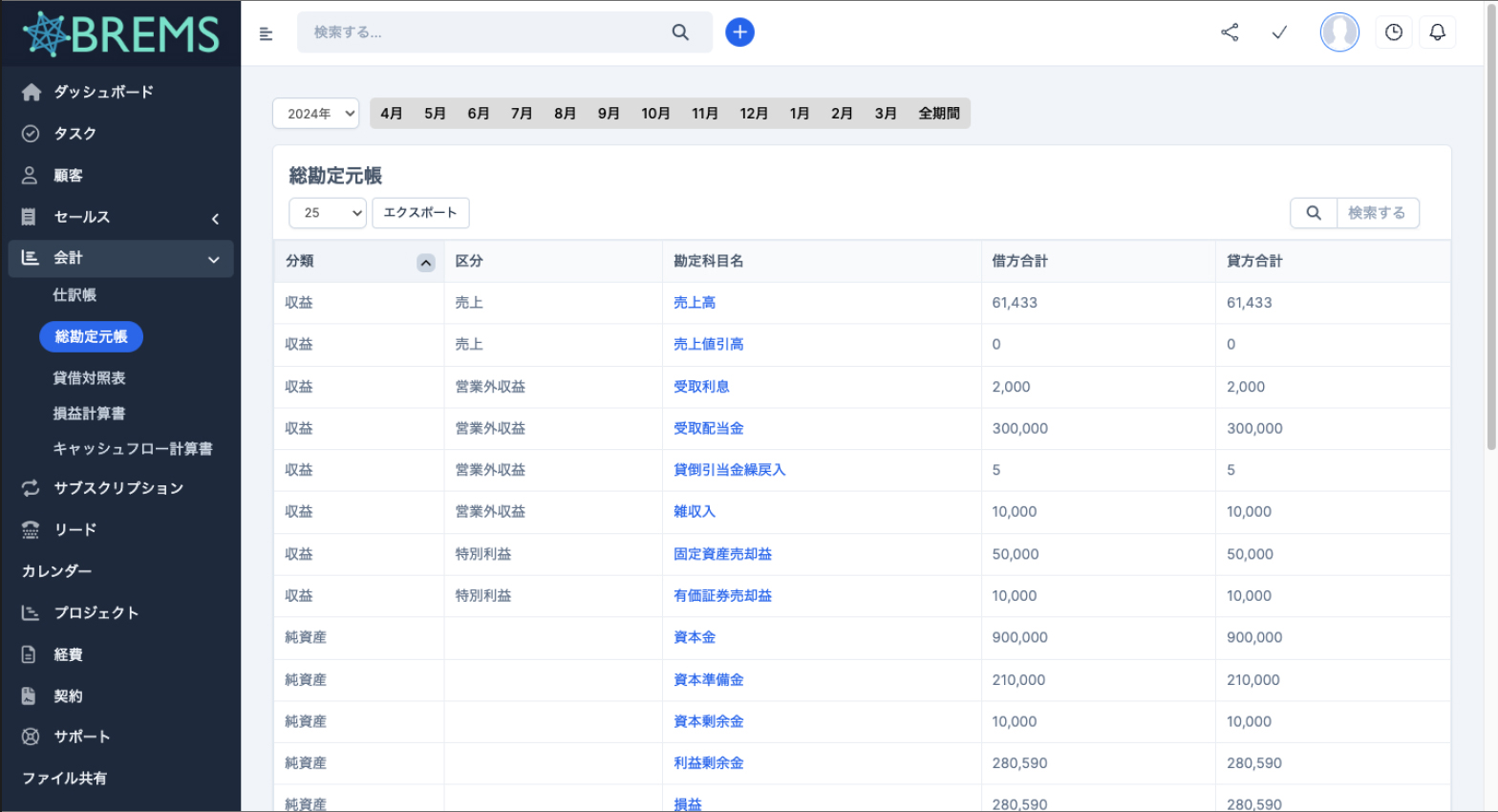This screenshot has height=812, width=1498.
Task: Select the 5月 month tab
Action: click(435, 114)
